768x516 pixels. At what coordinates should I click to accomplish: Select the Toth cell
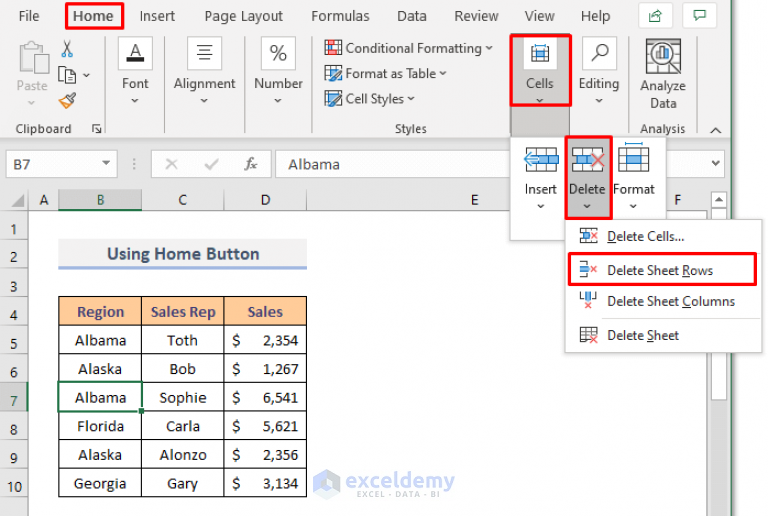pos(183,340)
